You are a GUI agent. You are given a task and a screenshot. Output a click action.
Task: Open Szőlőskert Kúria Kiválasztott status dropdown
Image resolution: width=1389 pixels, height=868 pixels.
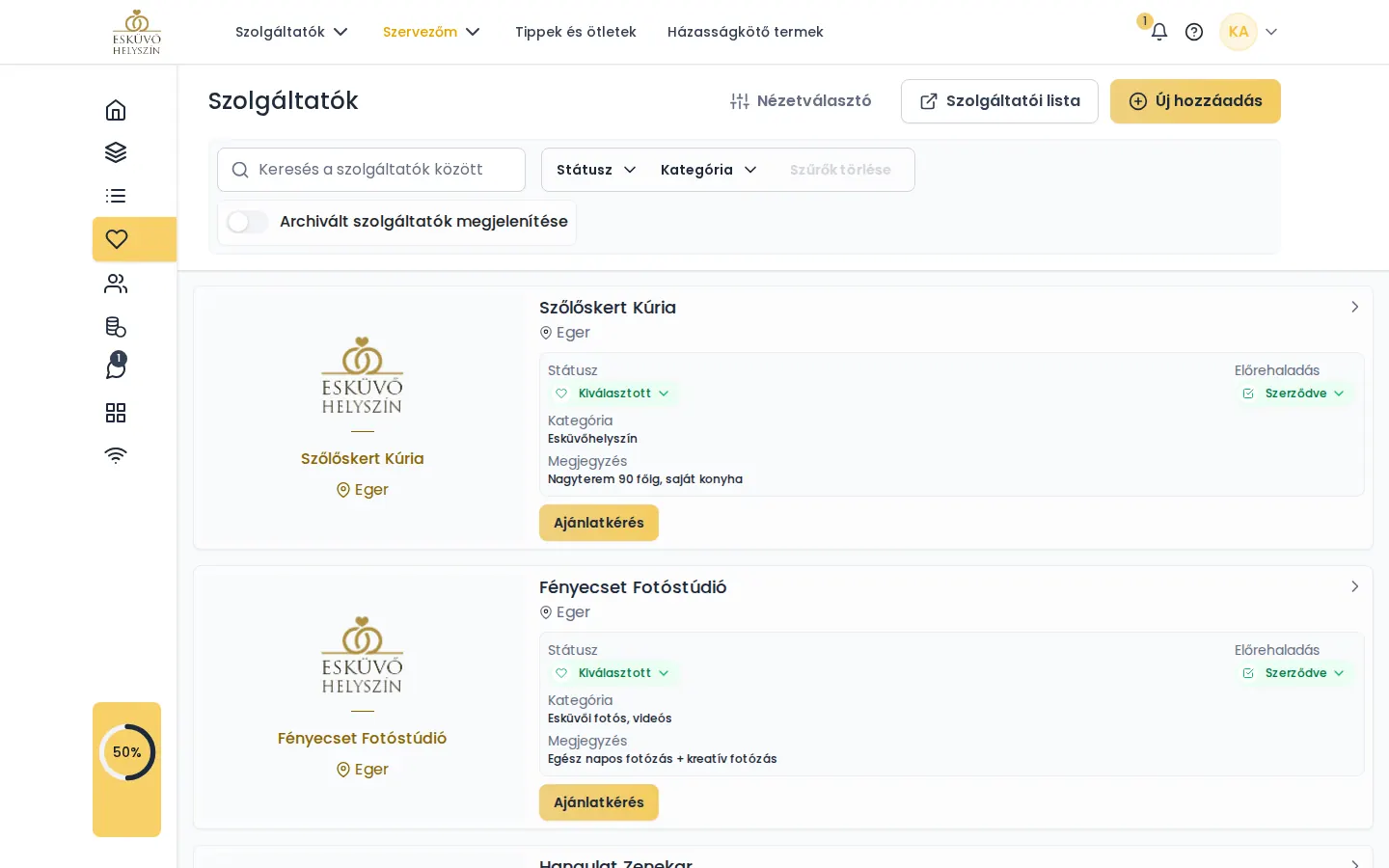tap(613, 393)
